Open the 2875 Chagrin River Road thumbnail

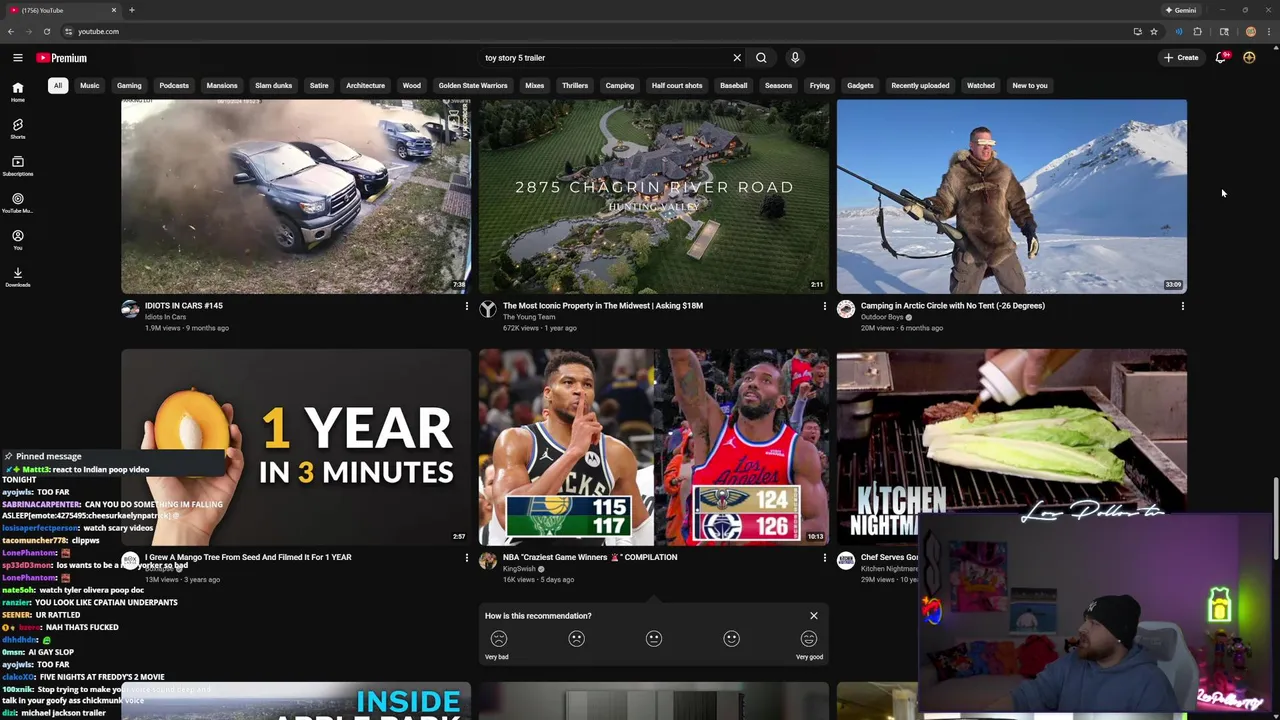pos(654,196)
